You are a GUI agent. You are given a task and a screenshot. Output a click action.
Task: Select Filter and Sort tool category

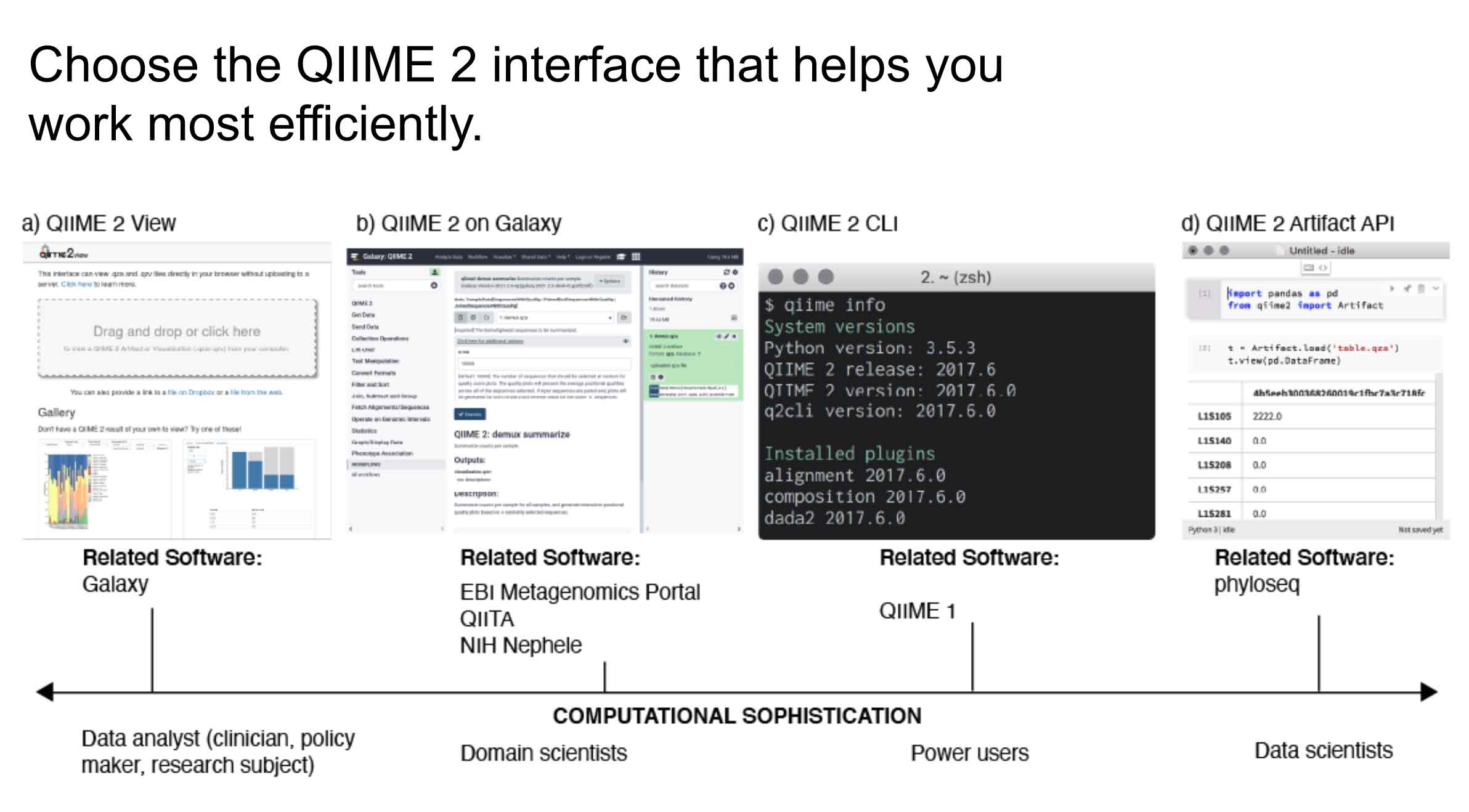(x=370, y=384)
